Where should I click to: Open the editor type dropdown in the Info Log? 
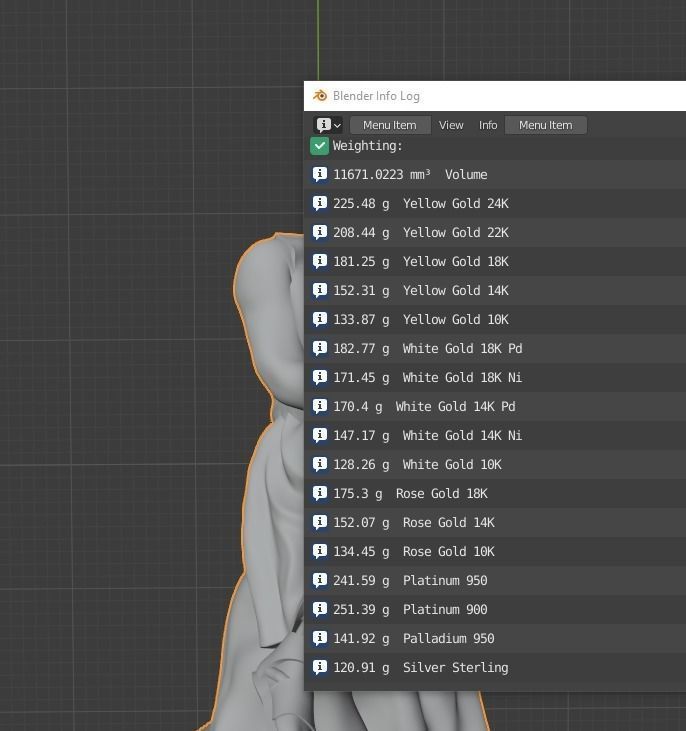[328, 125]
